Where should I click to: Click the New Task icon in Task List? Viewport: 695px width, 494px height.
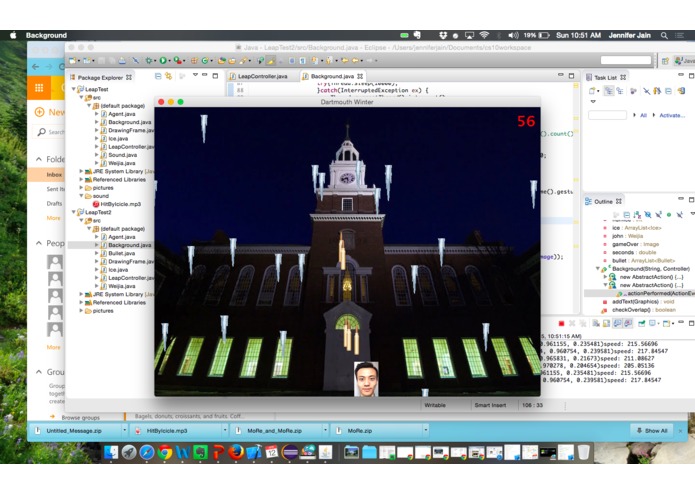(592, 91)
